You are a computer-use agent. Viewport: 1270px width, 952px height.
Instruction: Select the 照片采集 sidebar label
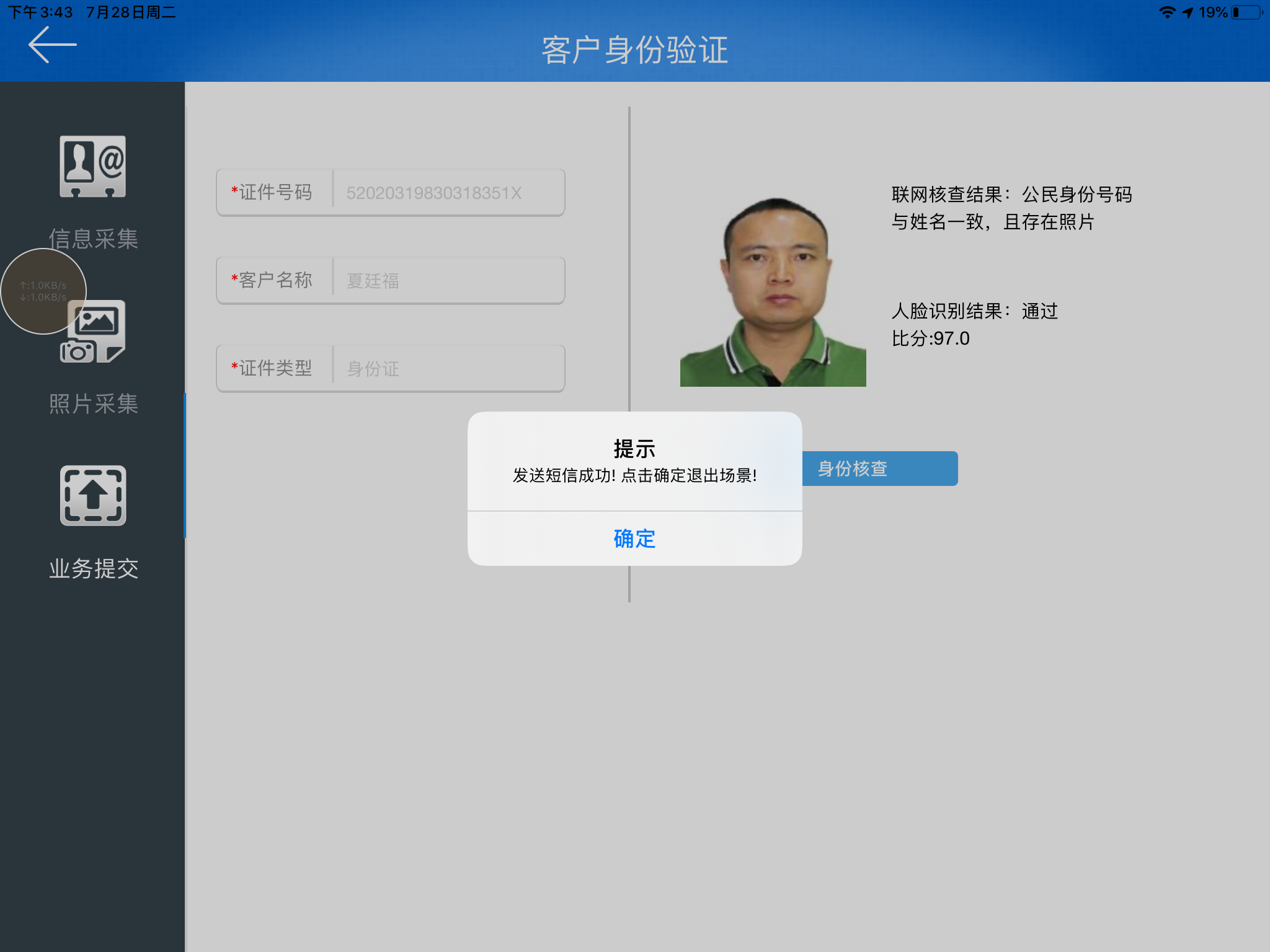click(x=93, y=403)
